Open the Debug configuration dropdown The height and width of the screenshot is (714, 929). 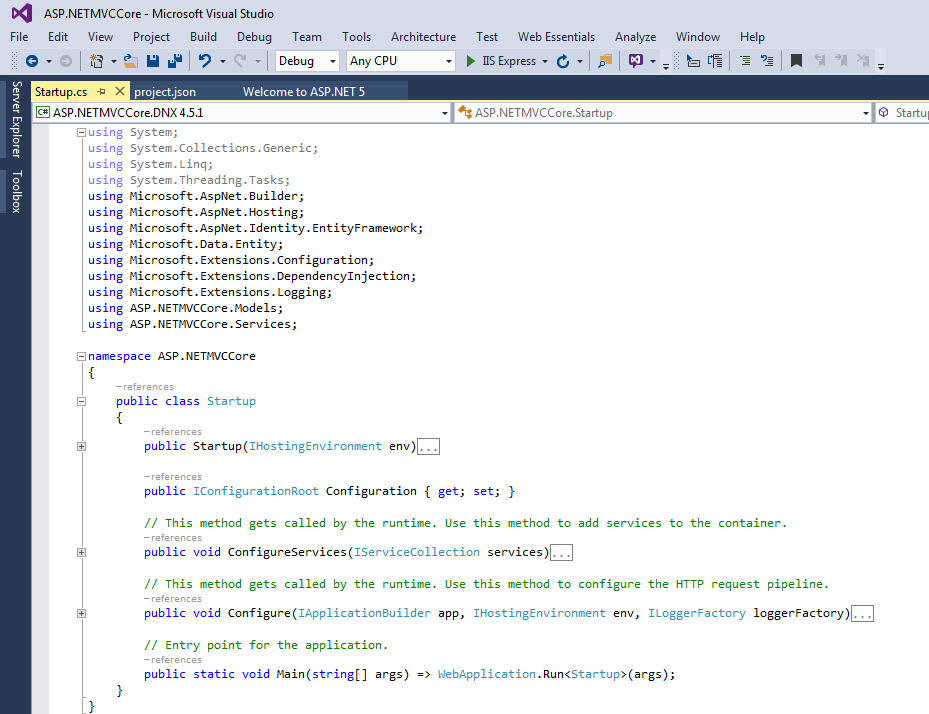click(x=307, y=61)
